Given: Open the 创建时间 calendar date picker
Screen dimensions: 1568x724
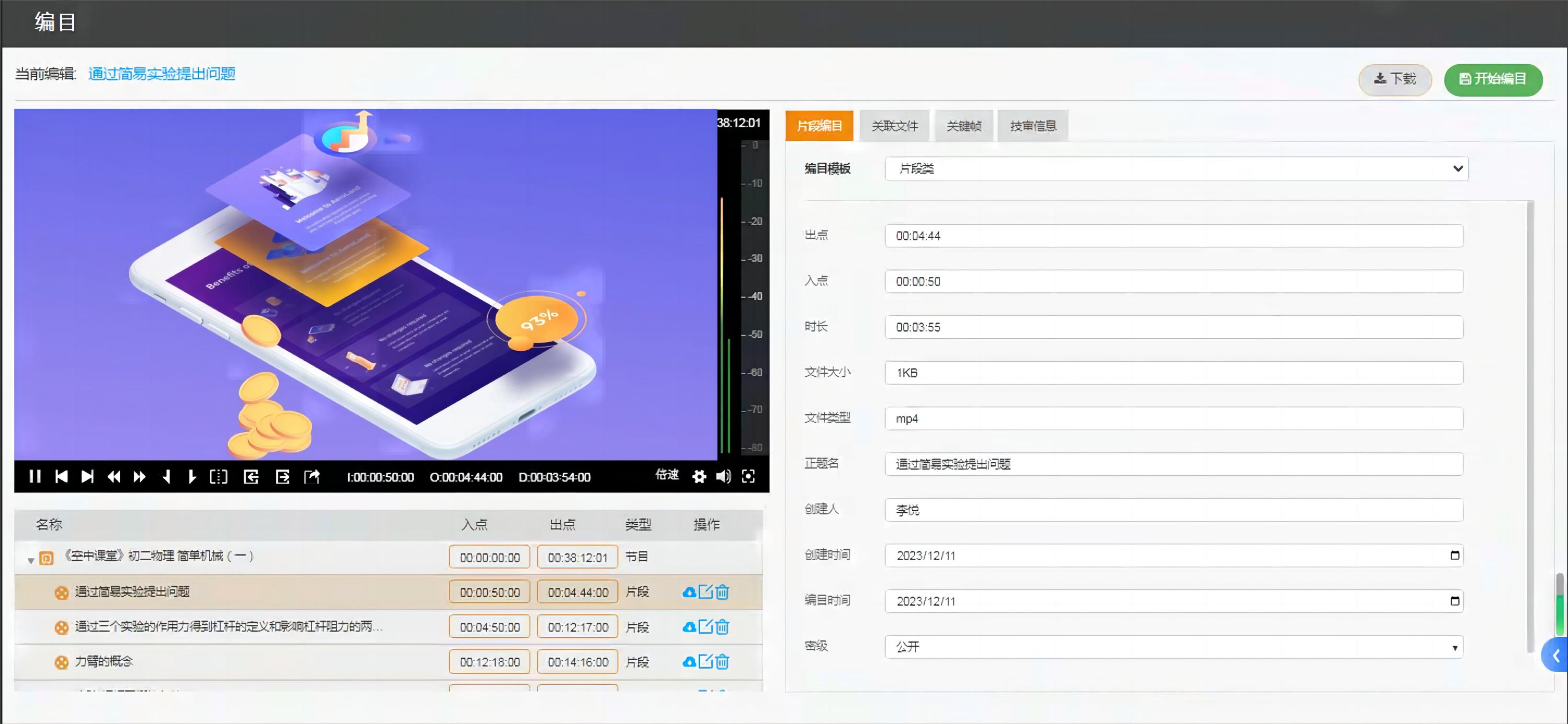Looking at the screenshot, I should click(x=1455, y=555).
